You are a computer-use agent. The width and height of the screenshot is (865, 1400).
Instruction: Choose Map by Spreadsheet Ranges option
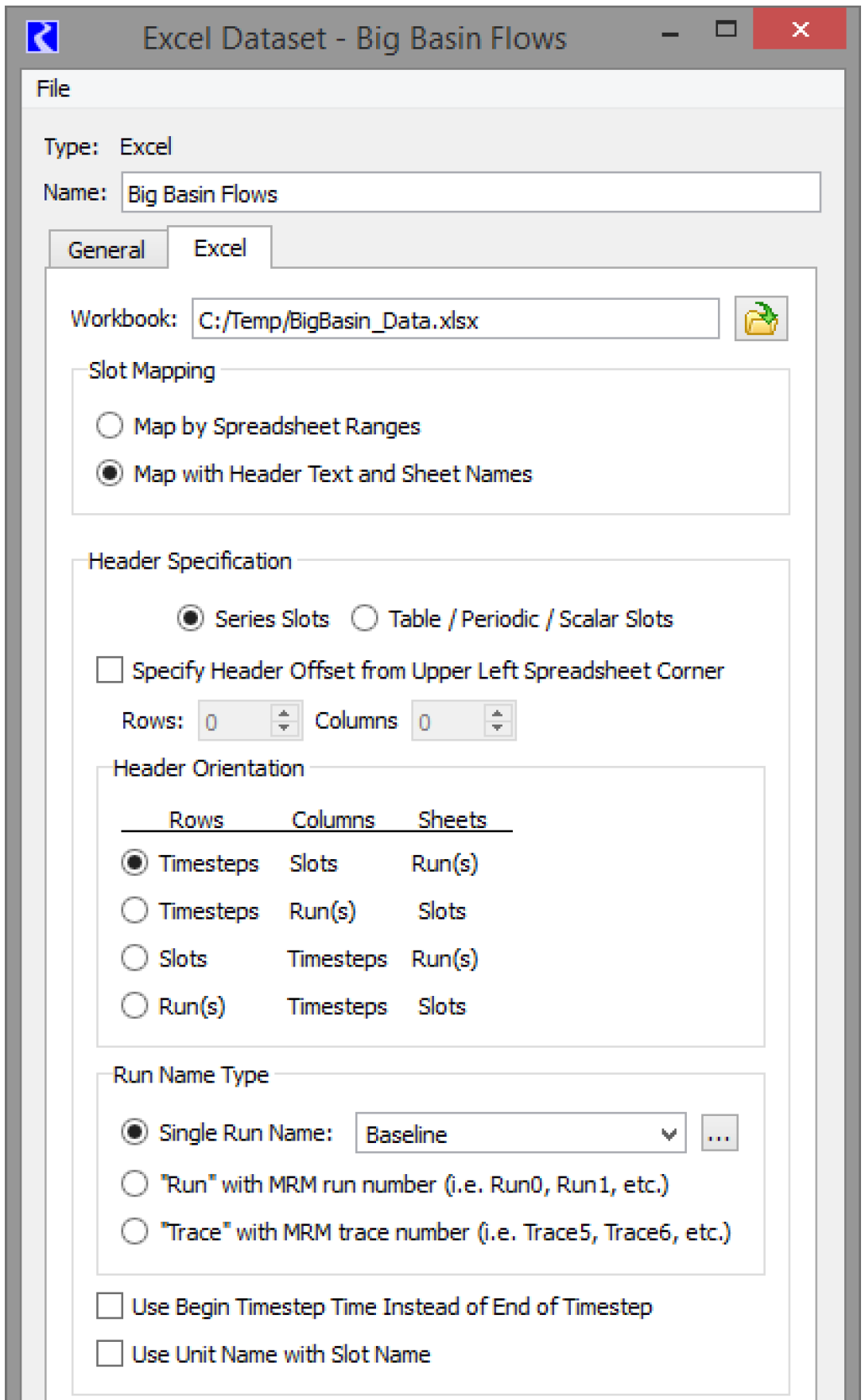[x=110, y=426]
